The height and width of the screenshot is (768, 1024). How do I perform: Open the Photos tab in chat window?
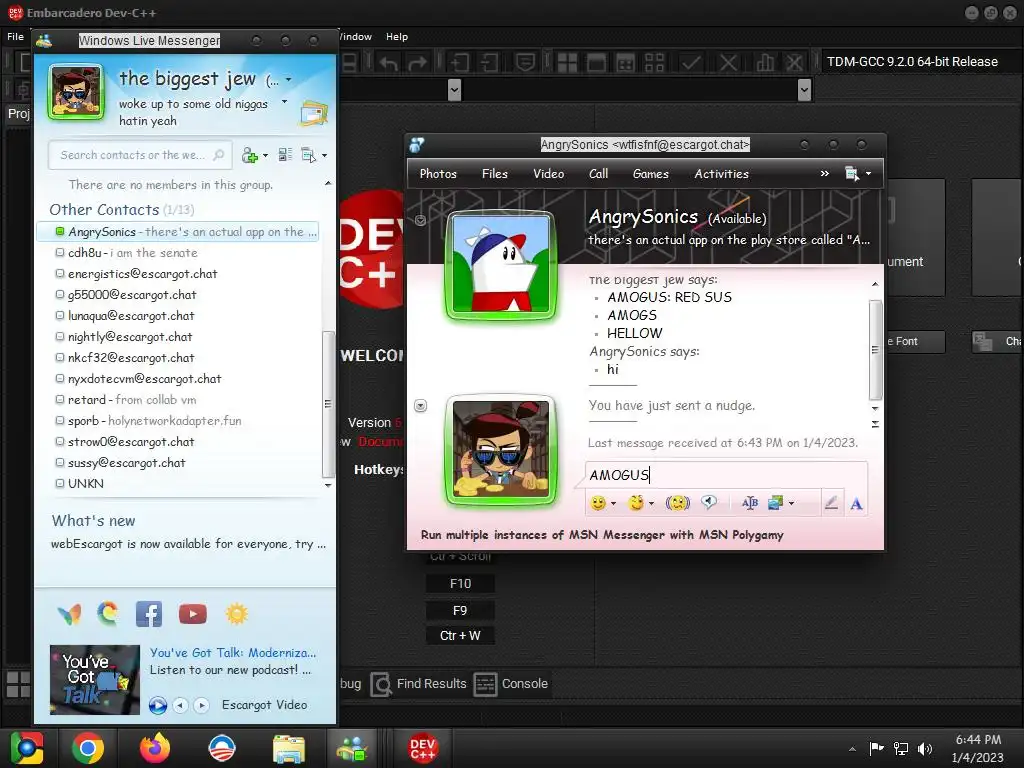[x=438, y=174]
